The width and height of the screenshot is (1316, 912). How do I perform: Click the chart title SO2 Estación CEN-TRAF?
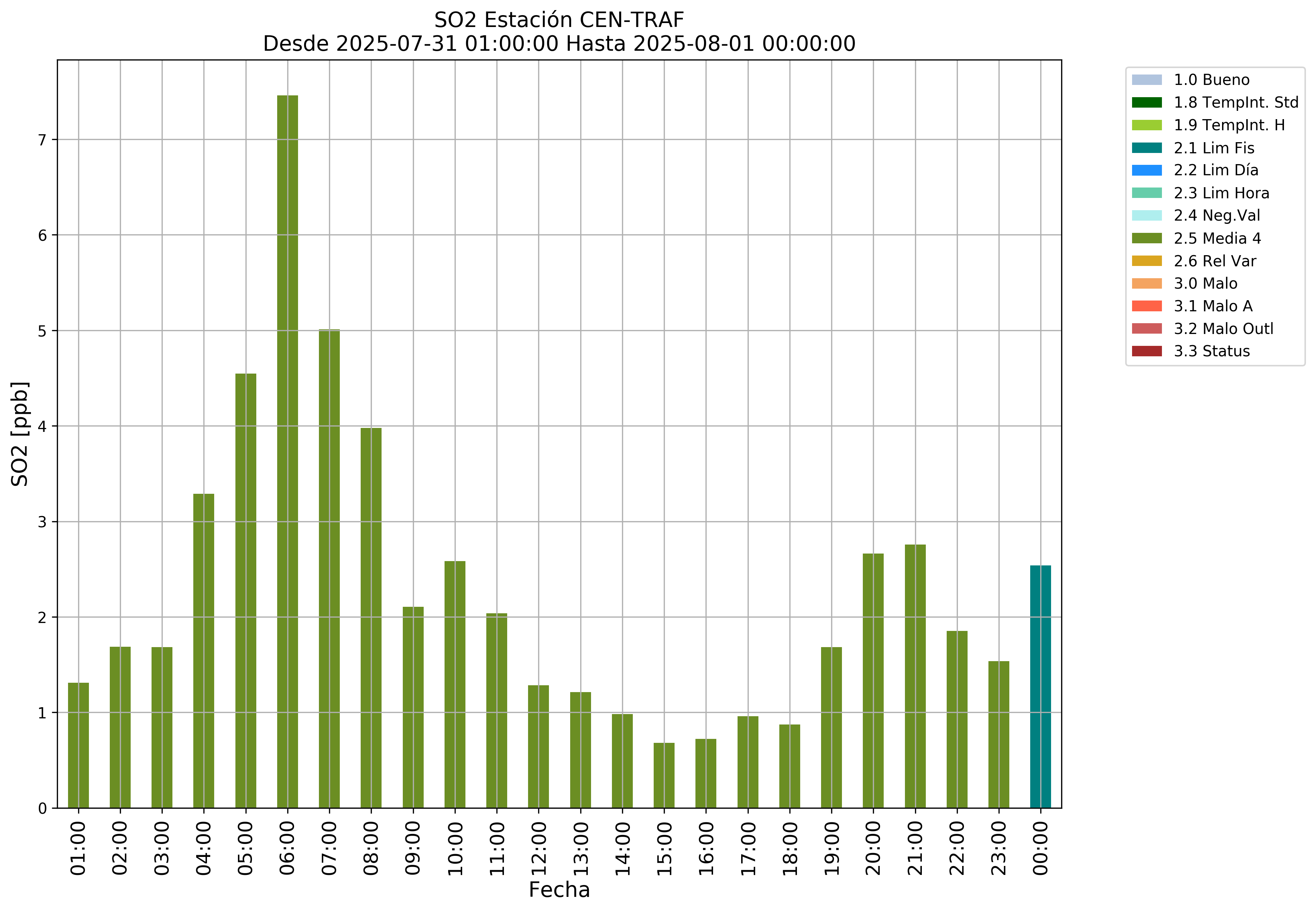[x=559, y=20]
